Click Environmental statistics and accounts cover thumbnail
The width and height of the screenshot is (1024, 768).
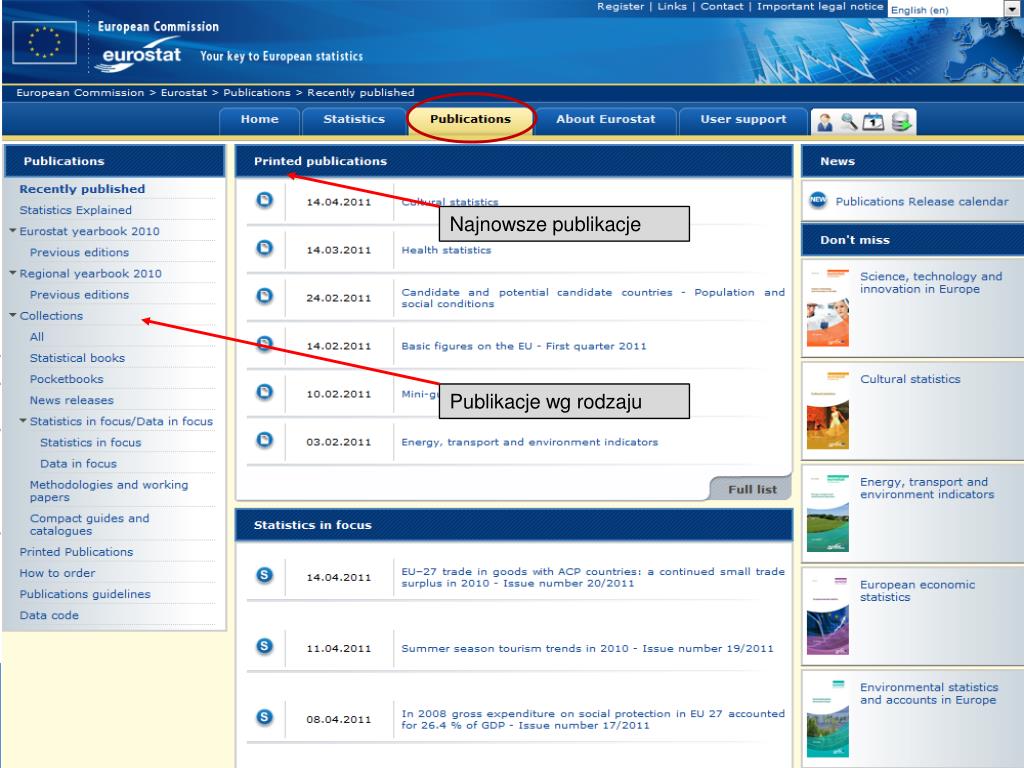point(827,718)
